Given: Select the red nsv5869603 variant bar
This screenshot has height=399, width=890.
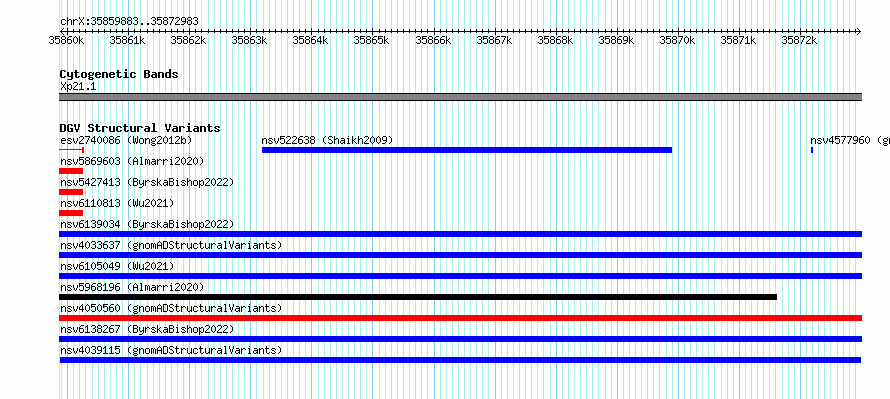Looking at the screenshot, I should click(x=71, y=171).
